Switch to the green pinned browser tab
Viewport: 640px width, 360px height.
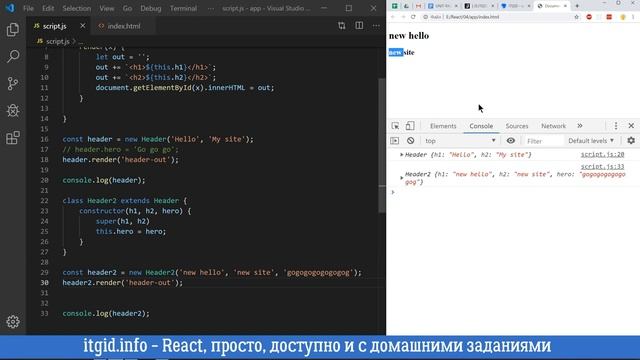point(395,6)
